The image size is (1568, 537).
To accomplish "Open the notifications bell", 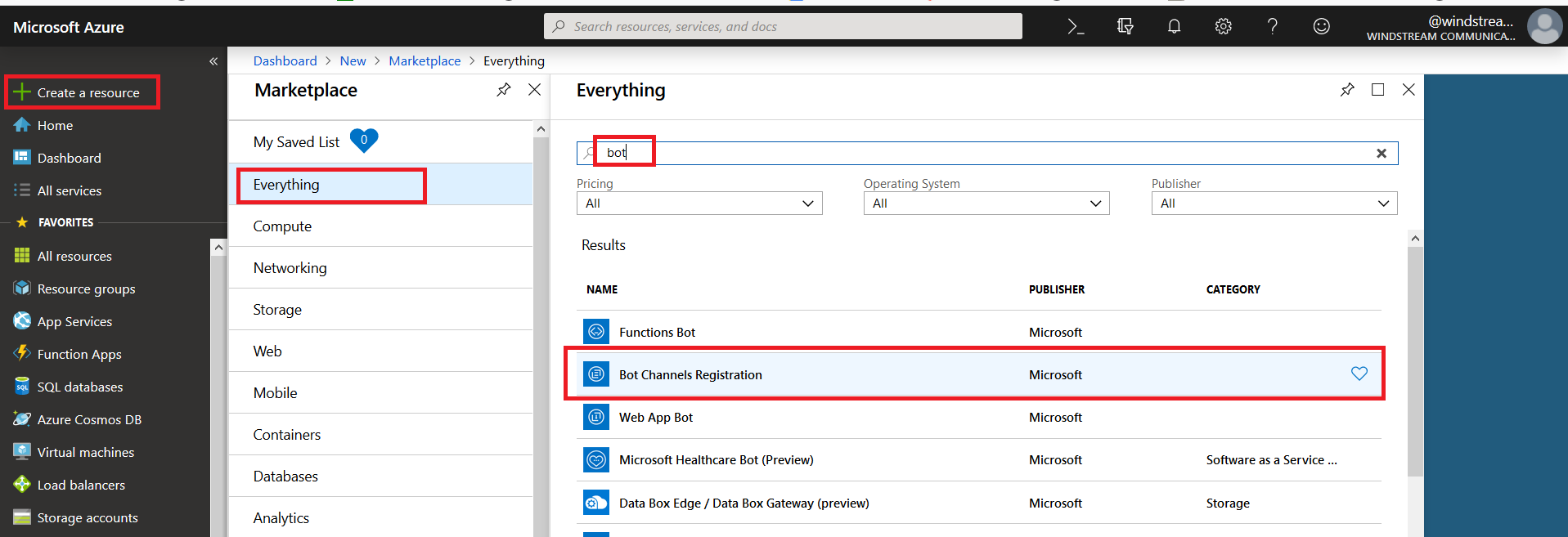I will (x=1174, y=26).
